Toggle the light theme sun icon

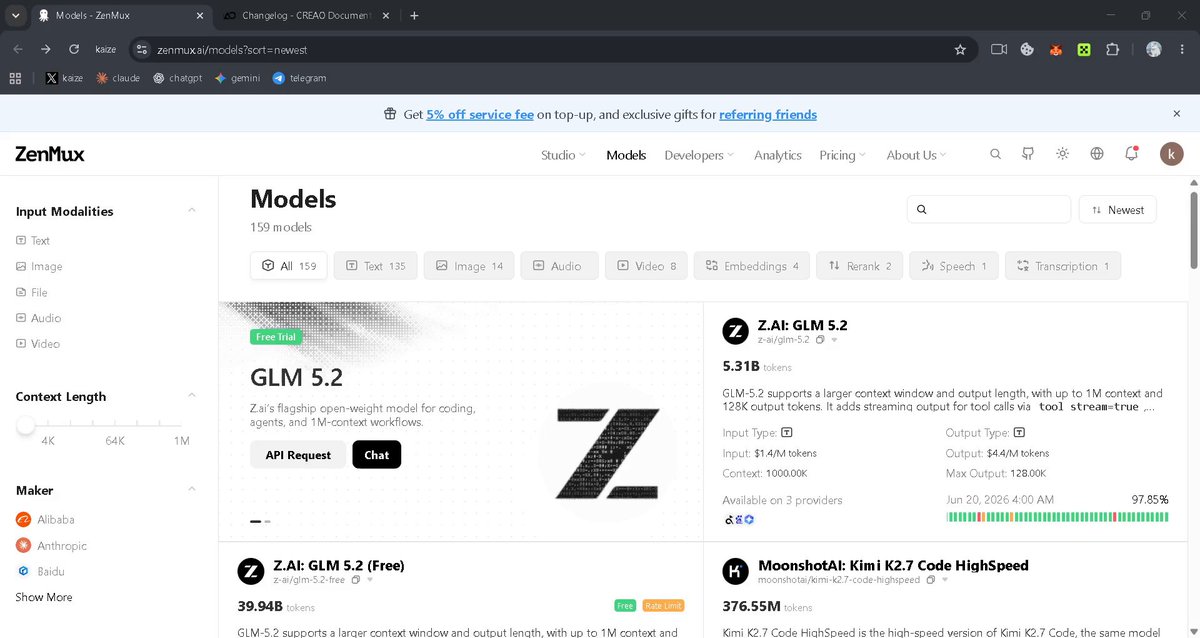click(1062, 154)
